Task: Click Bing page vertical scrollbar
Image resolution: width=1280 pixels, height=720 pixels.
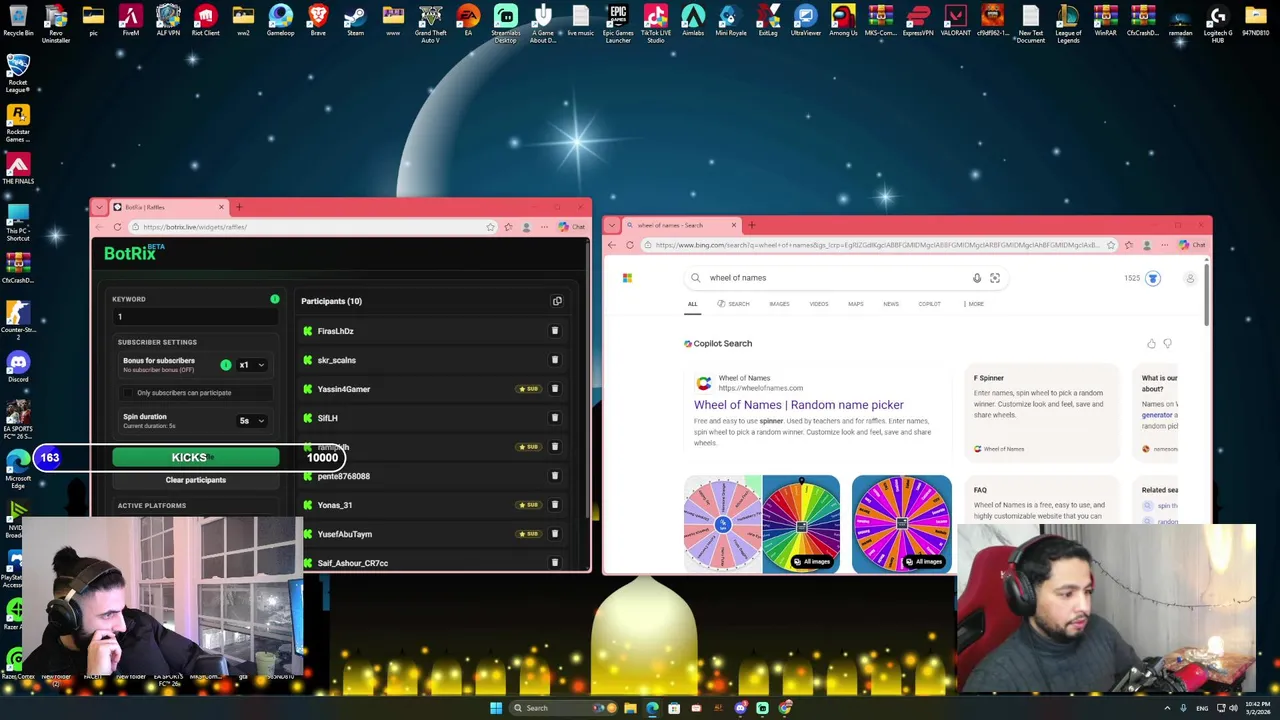Action: click(x=1207, y=295)
